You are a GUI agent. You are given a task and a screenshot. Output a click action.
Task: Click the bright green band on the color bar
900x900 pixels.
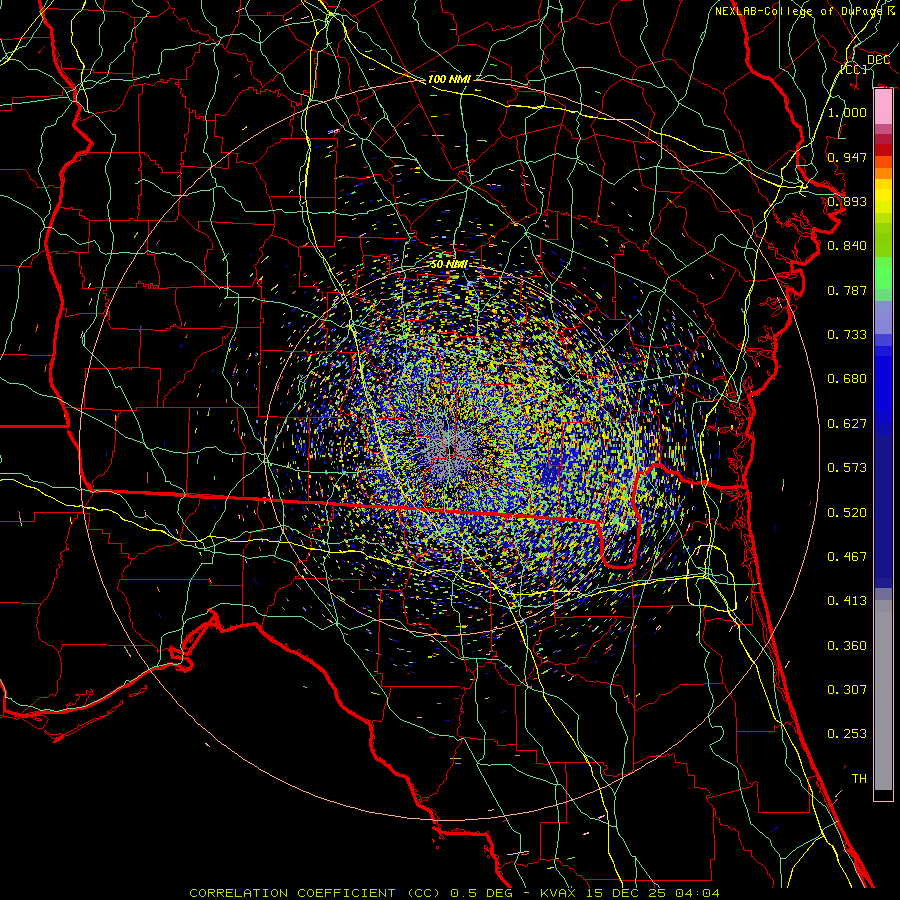coord(883,273)
